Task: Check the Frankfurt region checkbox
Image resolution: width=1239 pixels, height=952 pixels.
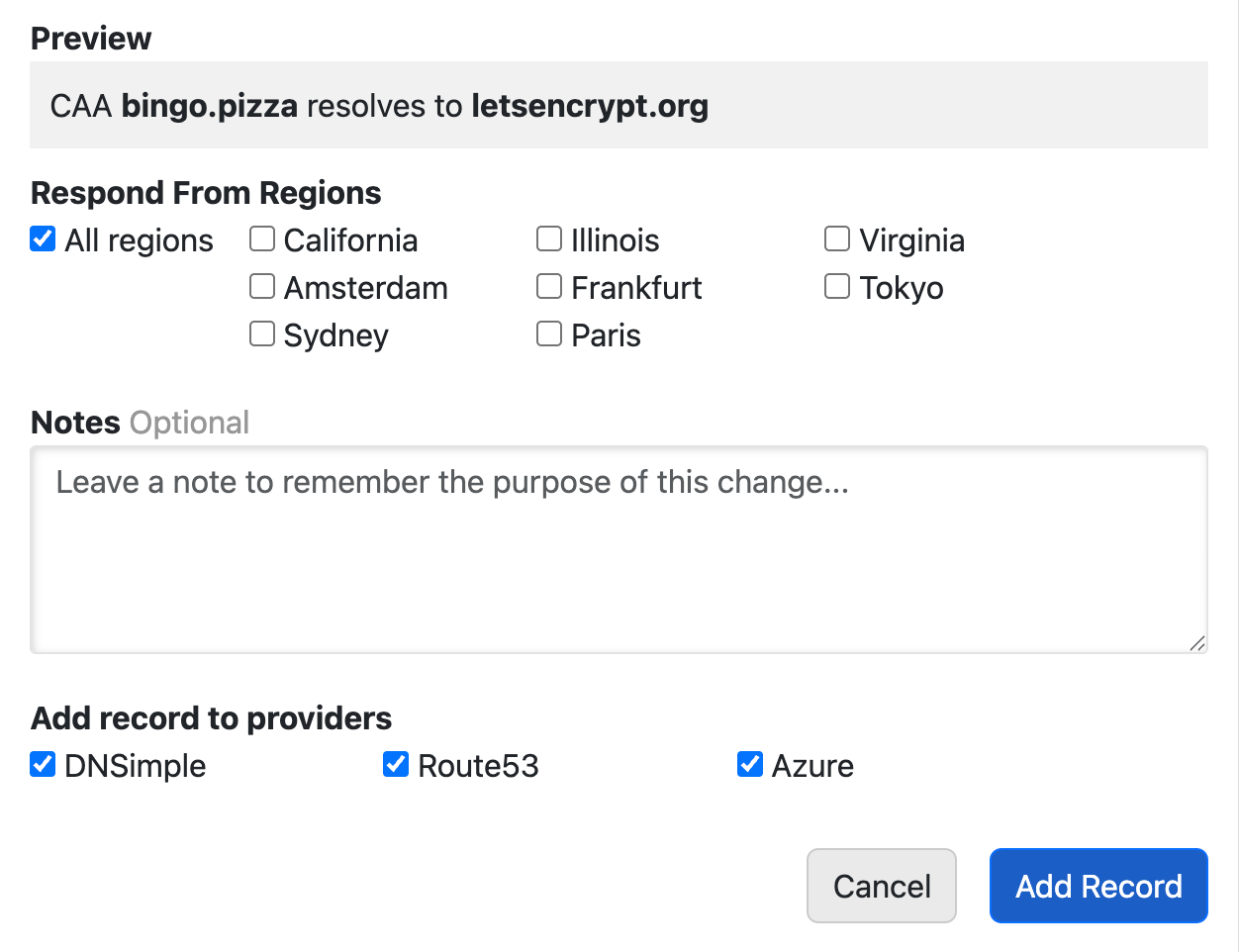Action: click(549, 286)
